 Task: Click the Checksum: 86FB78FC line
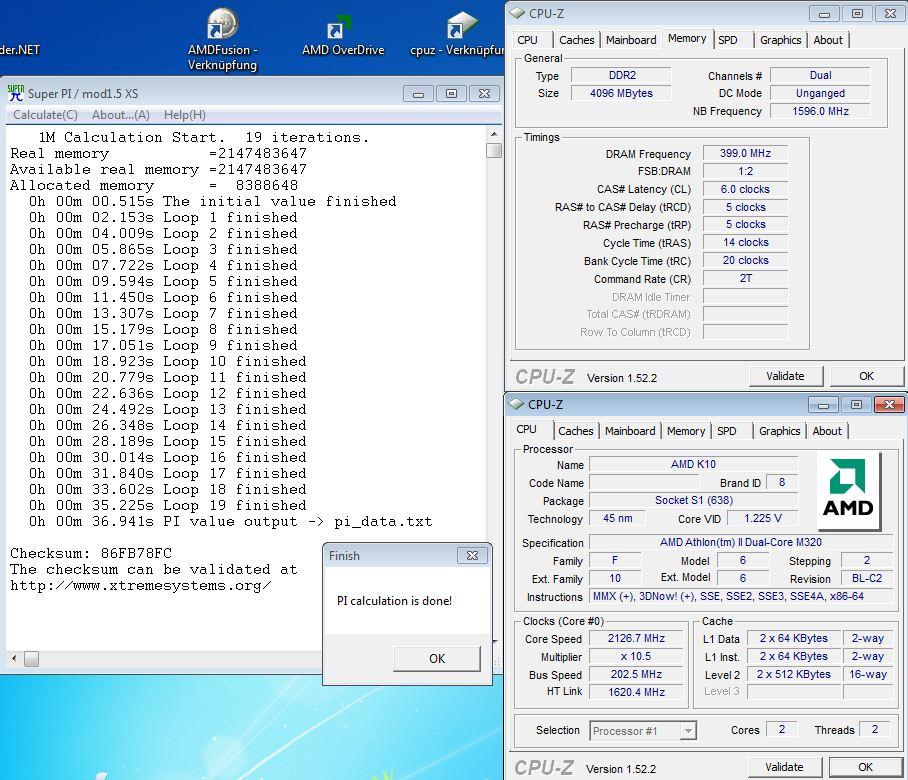[90, 553]
